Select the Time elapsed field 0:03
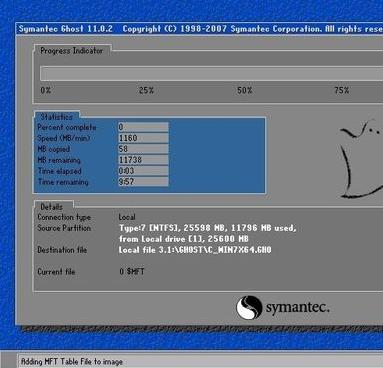This screenshot has height=368, width=383. (x=143, y=171)
